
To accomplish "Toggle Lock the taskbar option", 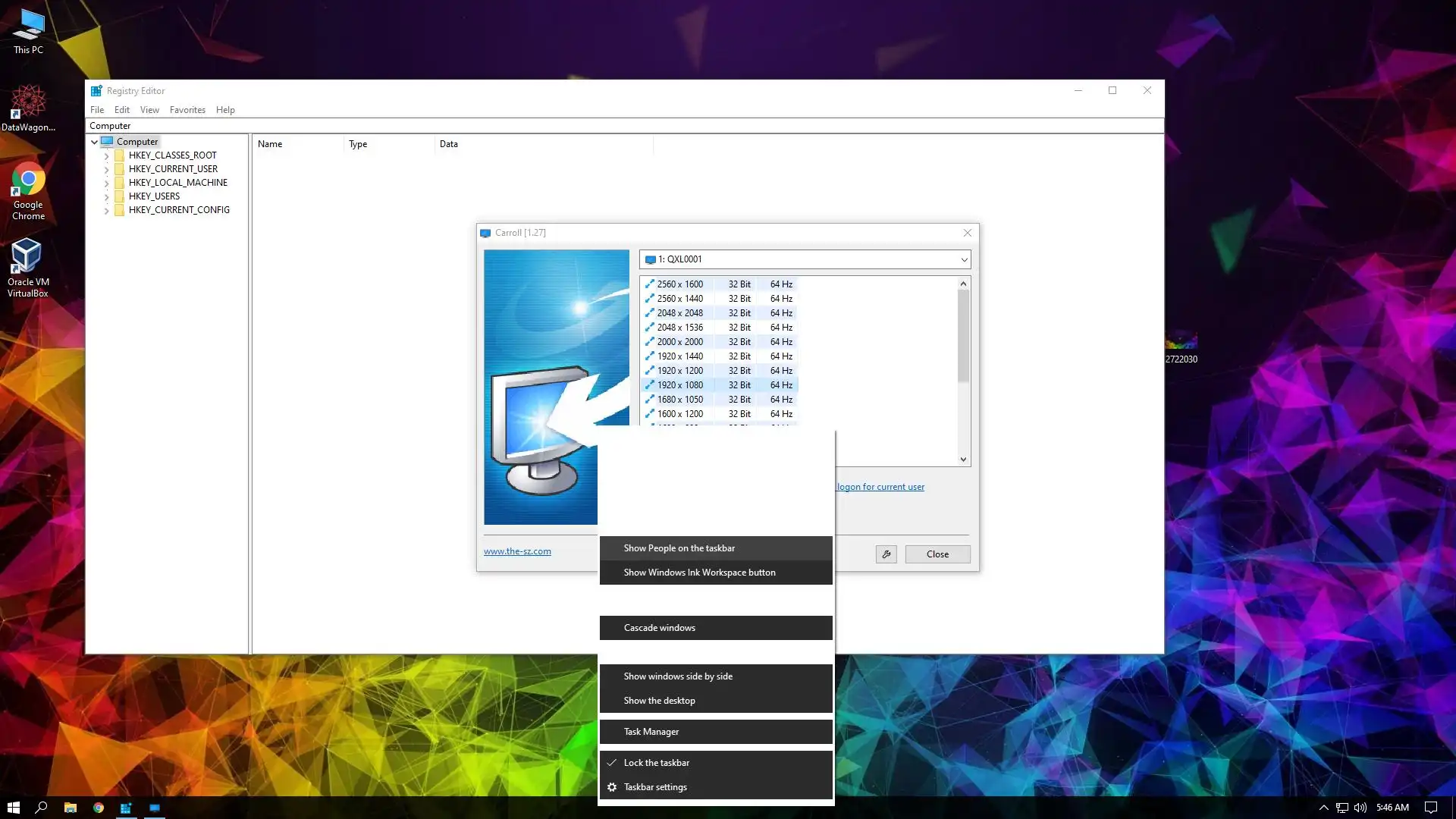I will [657, 763].
